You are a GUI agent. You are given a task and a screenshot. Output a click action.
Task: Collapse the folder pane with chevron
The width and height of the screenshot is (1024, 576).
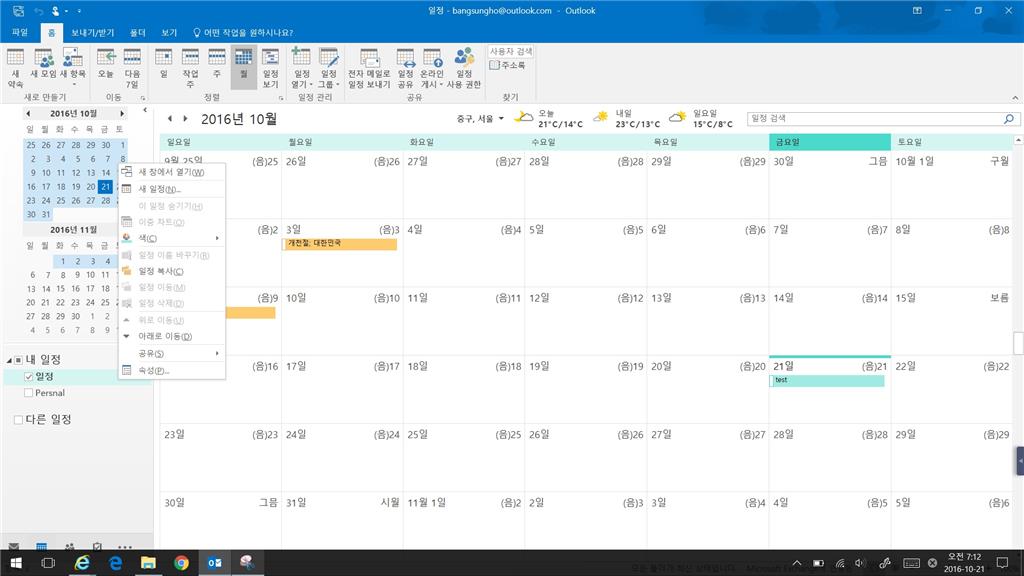point(145,110)
